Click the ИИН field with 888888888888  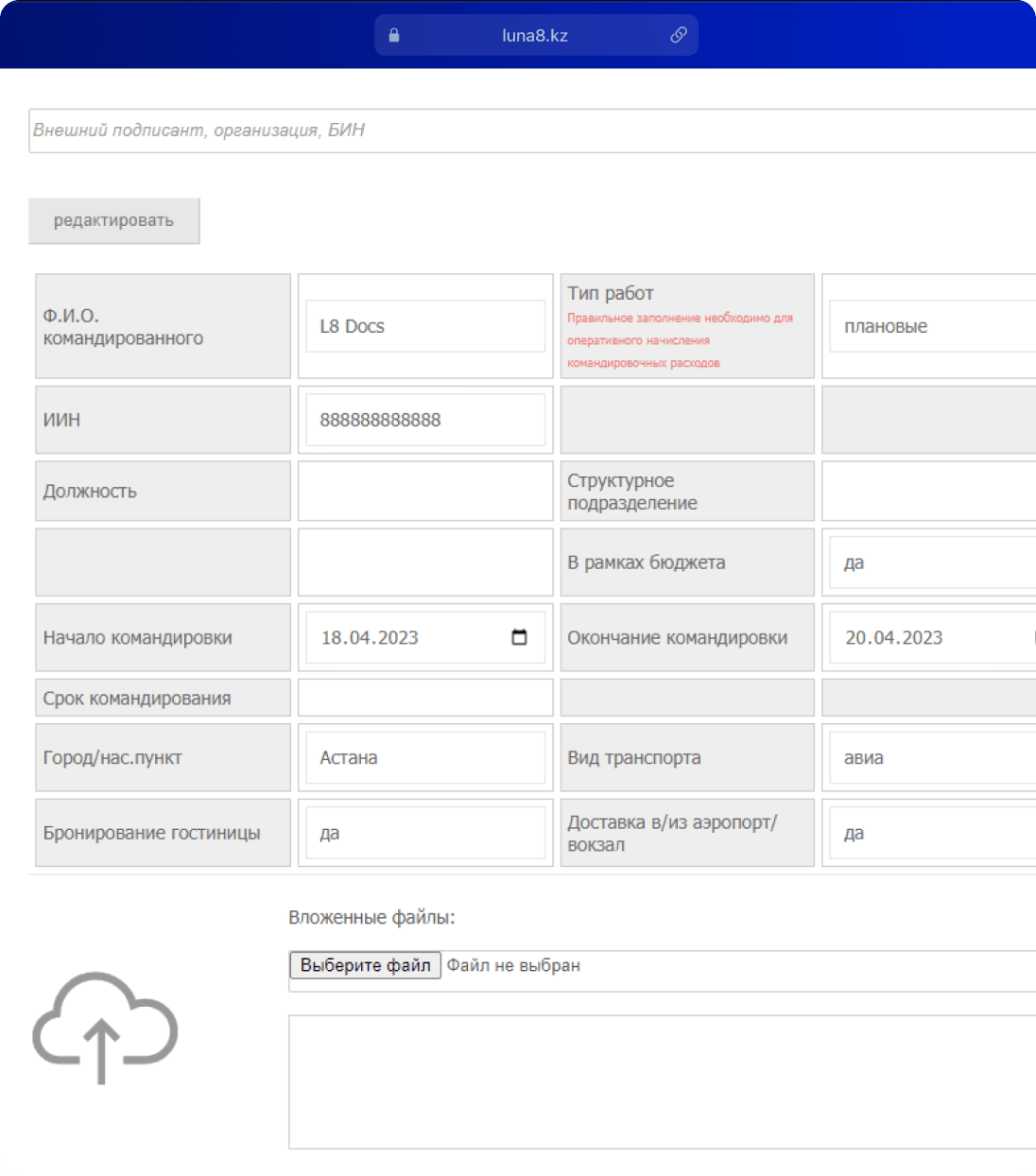coord(425,420)
